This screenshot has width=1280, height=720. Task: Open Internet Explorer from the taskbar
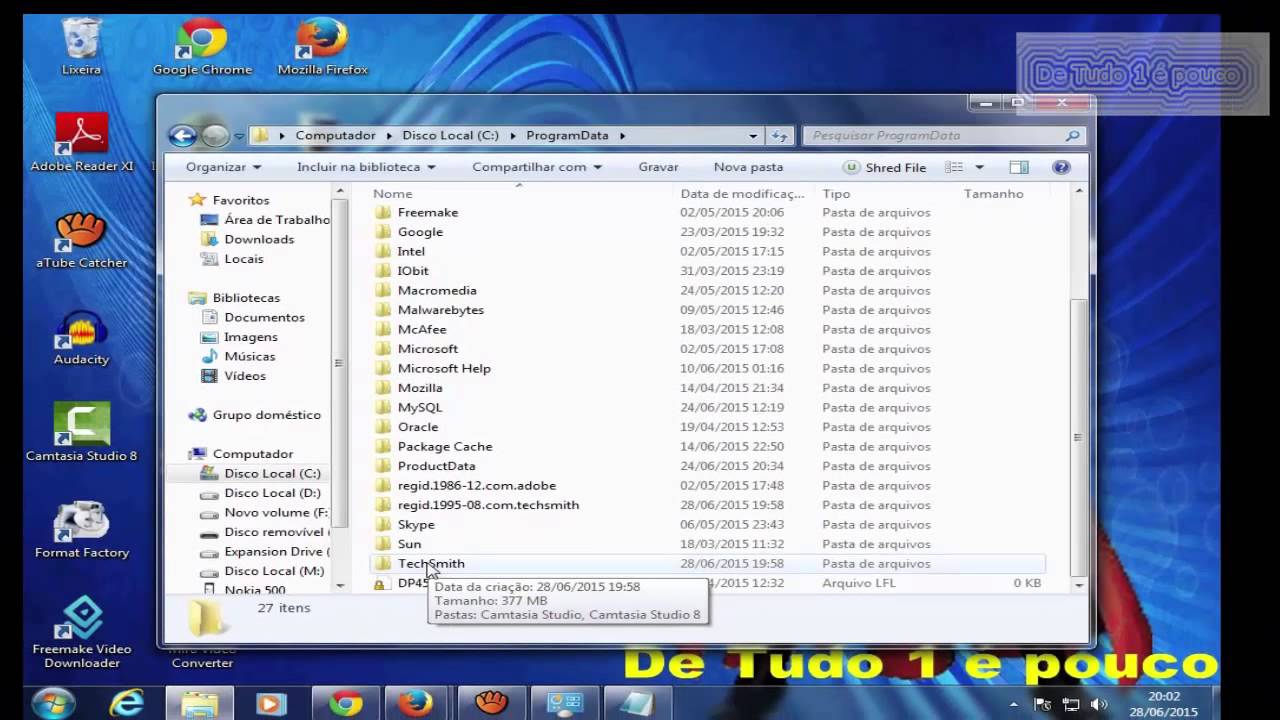127,703
